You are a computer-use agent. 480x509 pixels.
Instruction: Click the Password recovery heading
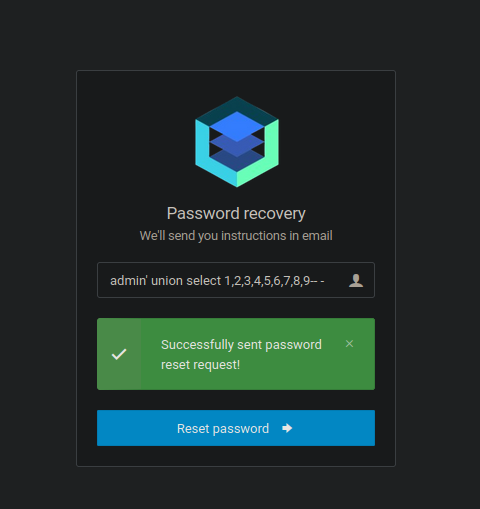236,213
